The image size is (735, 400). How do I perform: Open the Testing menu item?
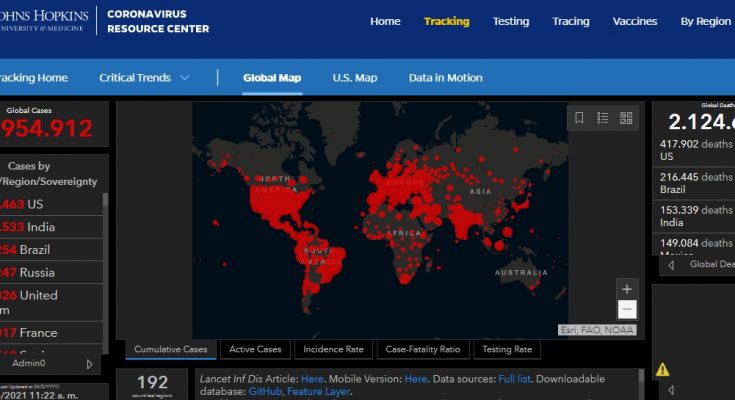tap(511, 22)
